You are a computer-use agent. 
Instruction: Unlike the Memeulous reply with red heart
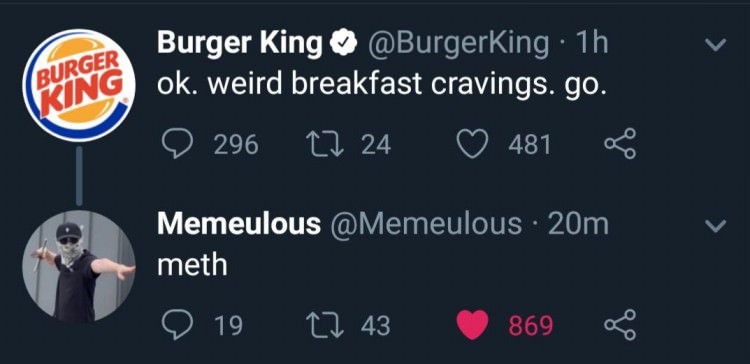(x=473, y=325)
